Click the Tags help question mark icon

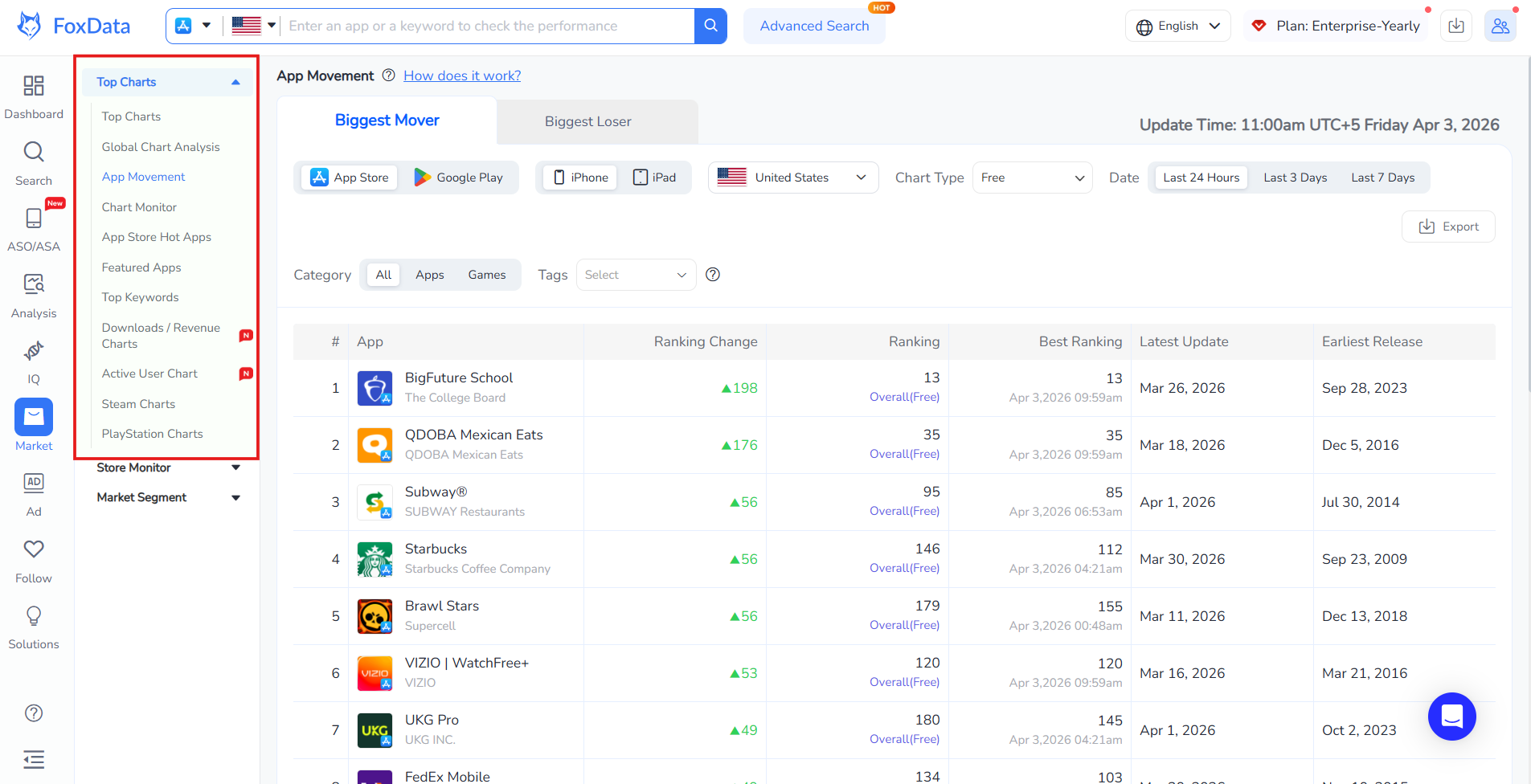713,275
